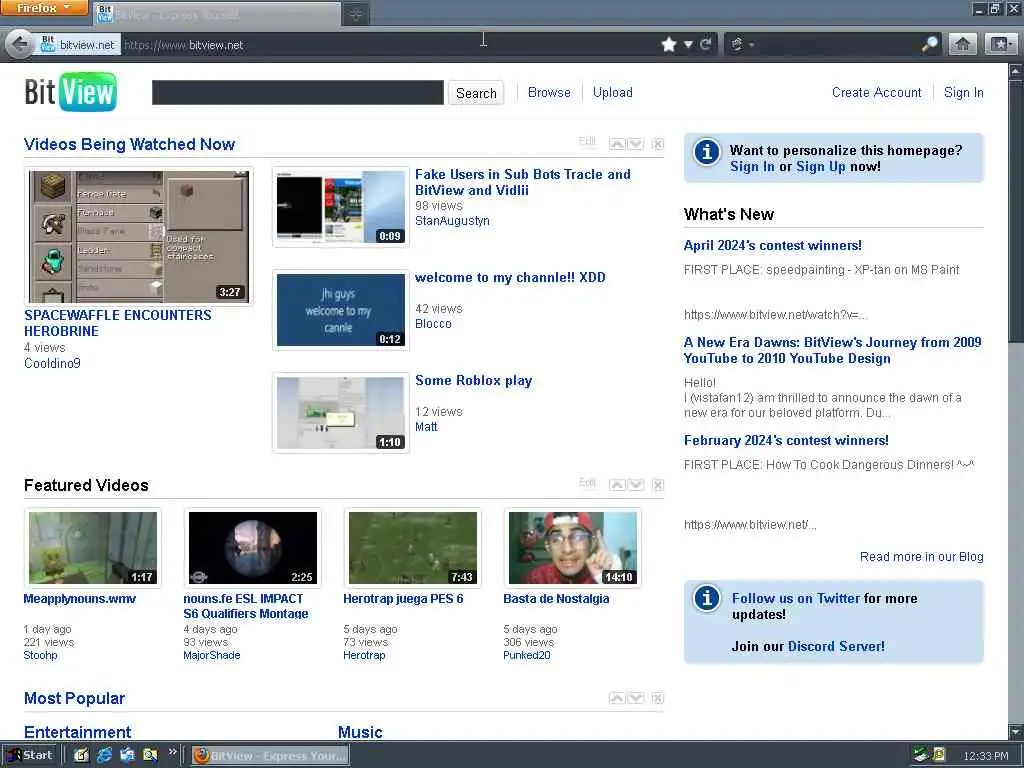Open welcome to my channle video thumbnail

[341, 310]
